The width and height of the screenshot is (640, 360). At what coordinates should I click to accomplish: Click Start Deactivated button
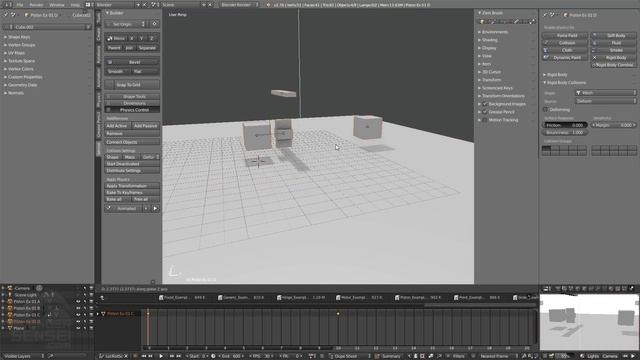132,164
